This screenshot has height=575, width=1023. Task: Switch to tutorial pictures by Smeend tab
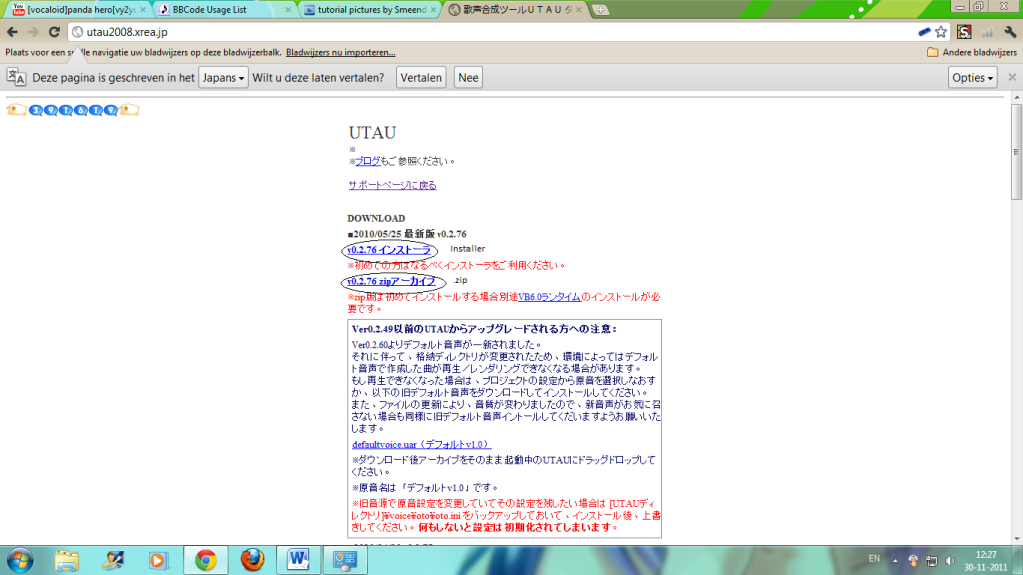[370, 10]
